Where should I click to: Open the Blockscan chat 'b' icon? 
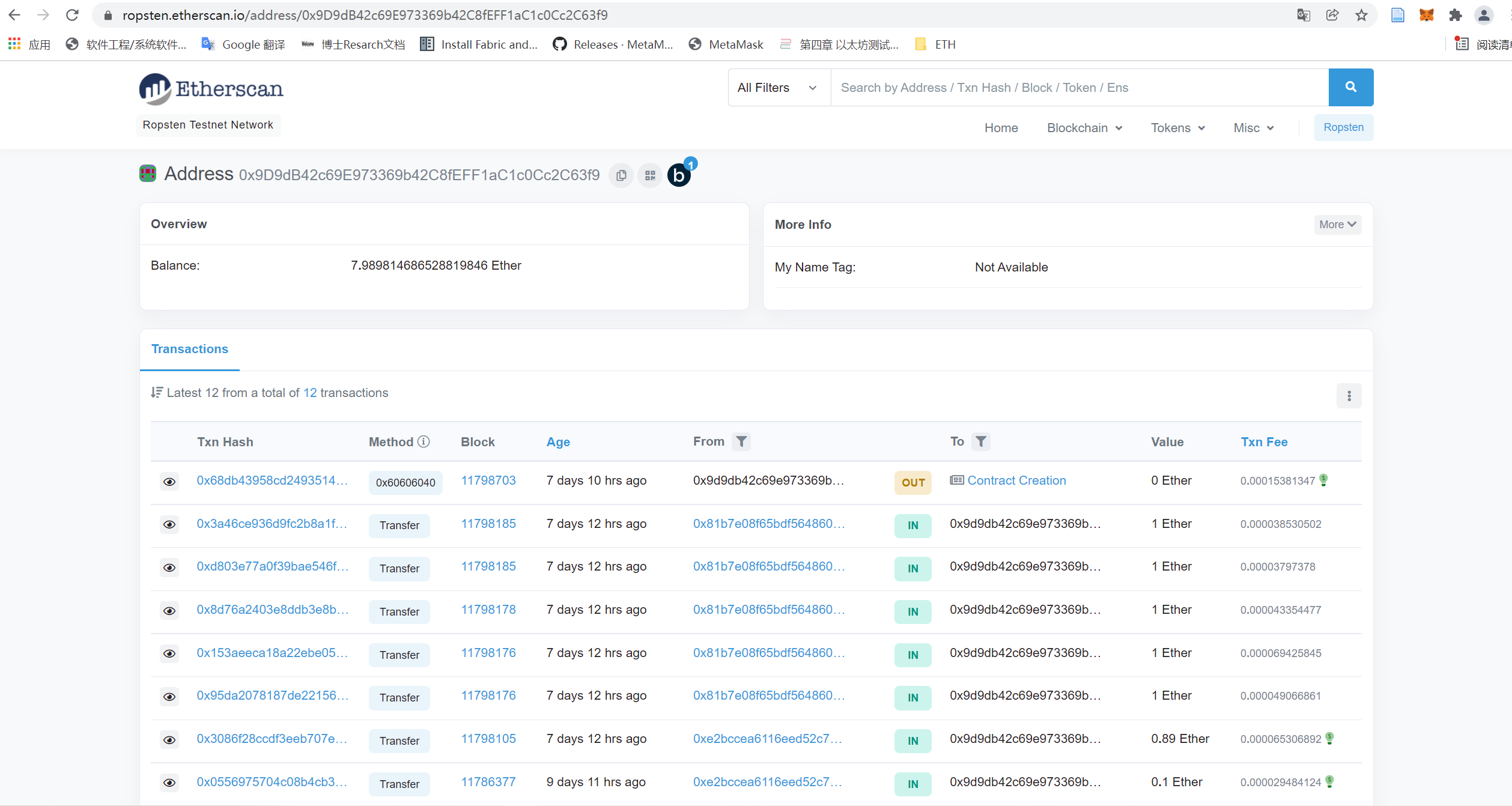pos(679,175)
